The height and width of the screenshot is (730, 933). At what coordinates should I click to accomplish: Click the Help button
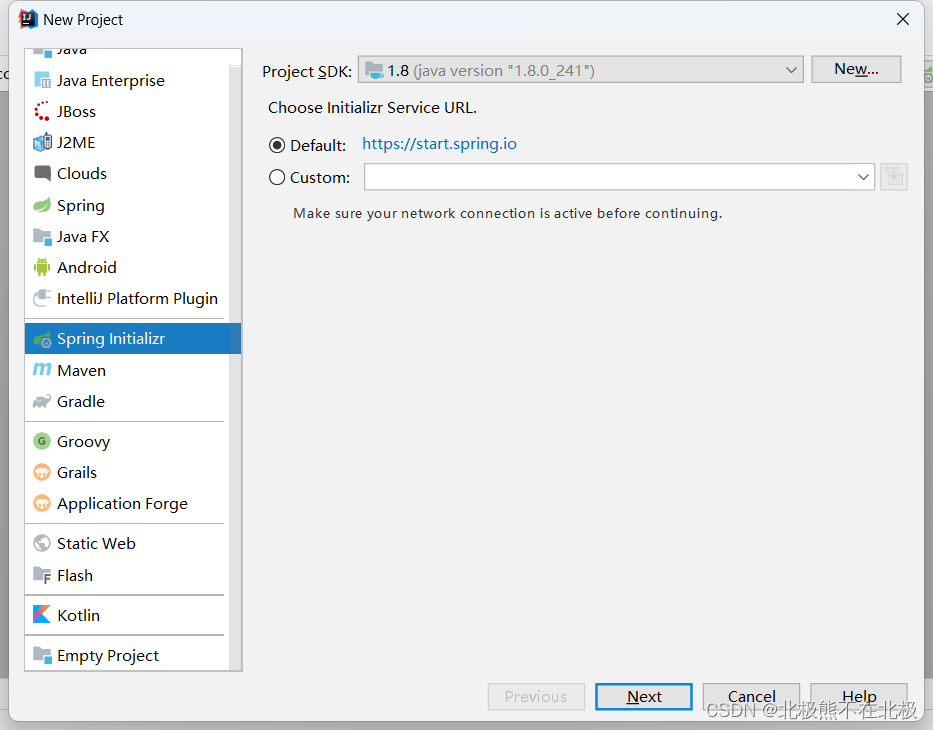tap(859, 696)
